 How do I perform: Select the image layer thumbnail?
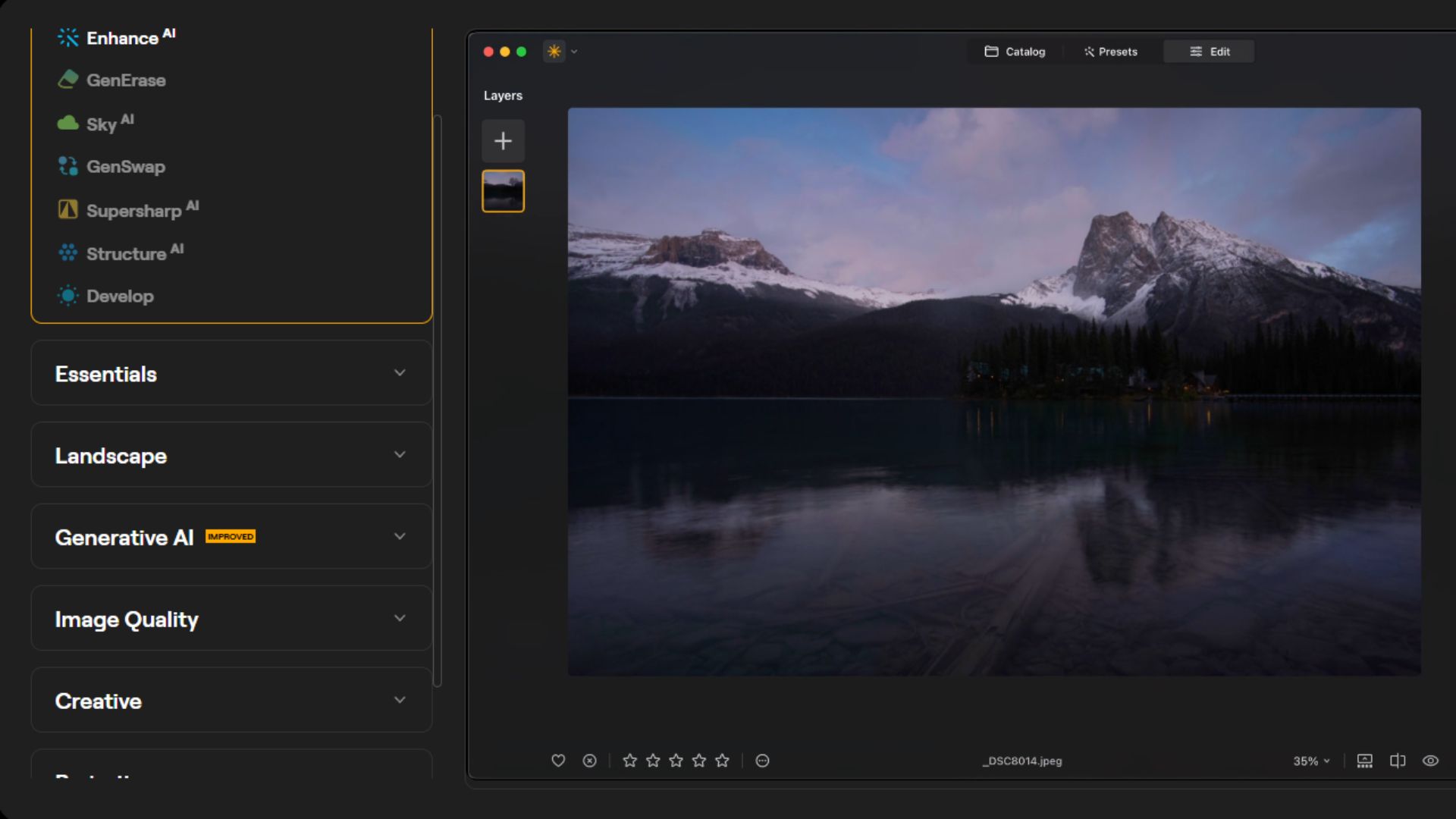[503, 191]
